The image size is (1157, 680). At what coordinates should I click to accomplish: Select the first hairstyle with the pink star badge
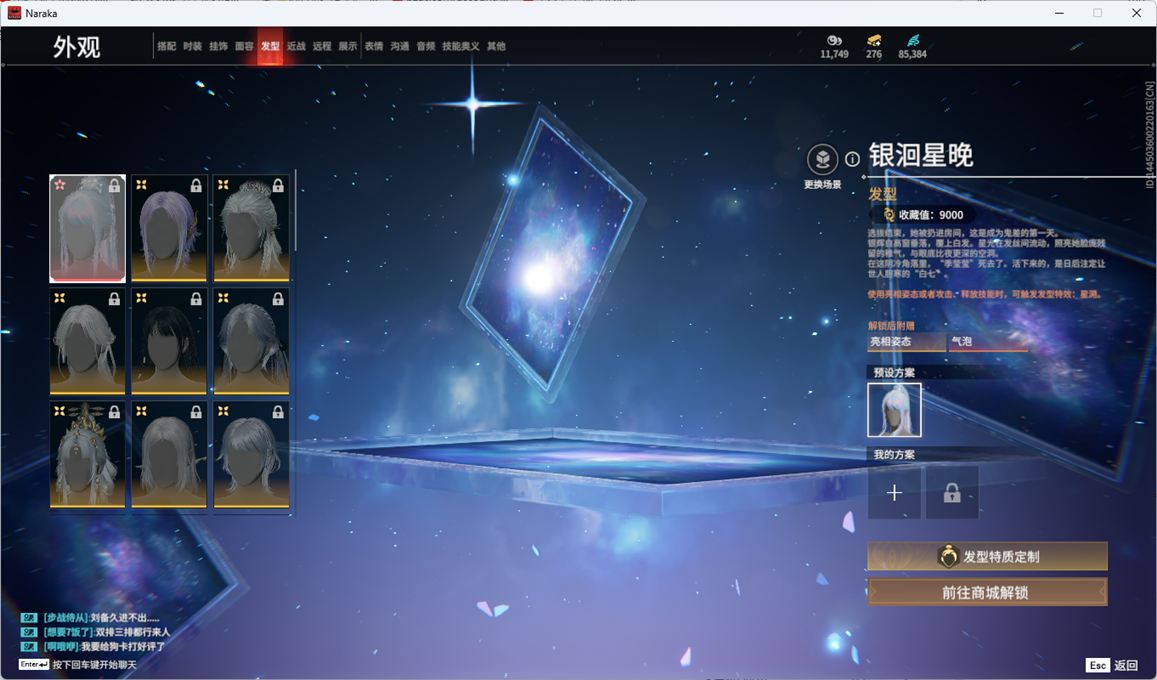pyautogui.click(x=87, y=229)
